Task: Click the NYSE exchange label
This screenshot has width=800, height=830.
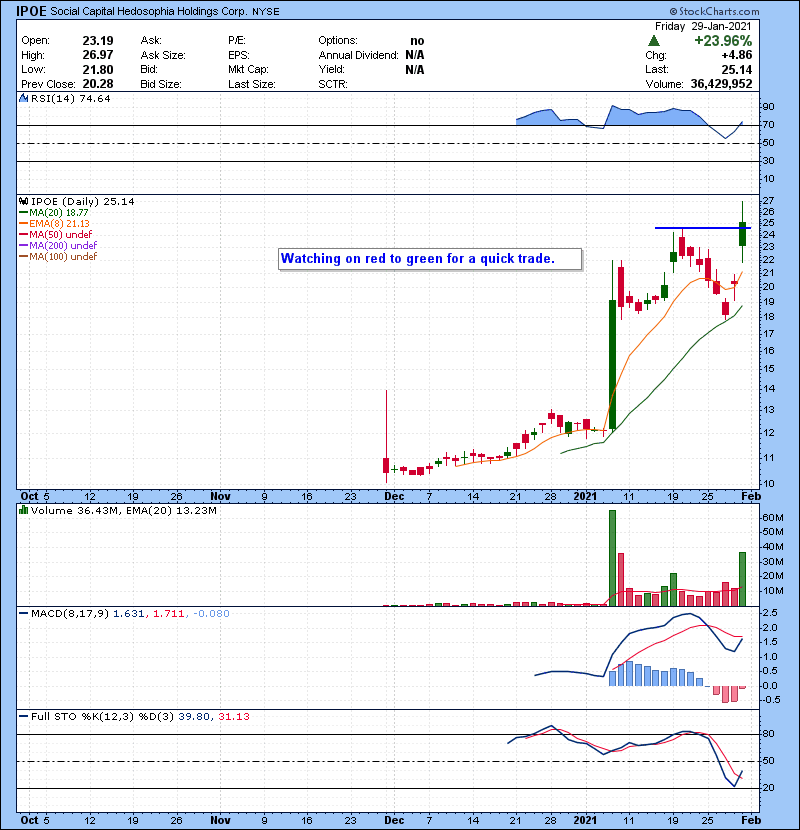Action: (x=266, y=12)
